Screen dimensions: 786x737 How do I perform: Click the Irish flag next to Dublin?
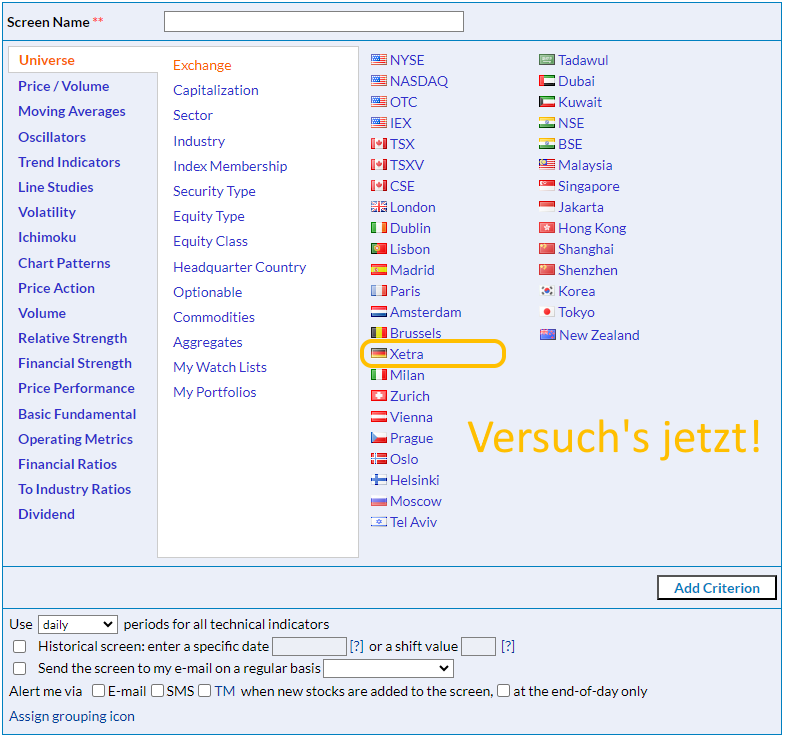[378, 228]
